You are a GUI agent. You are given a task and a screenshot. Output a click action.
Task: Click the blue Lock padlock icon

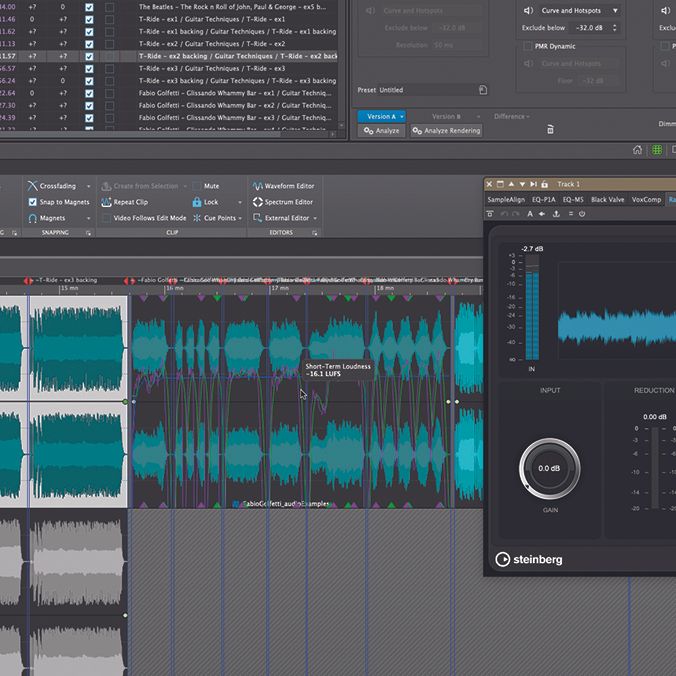[x=197, y=202]
